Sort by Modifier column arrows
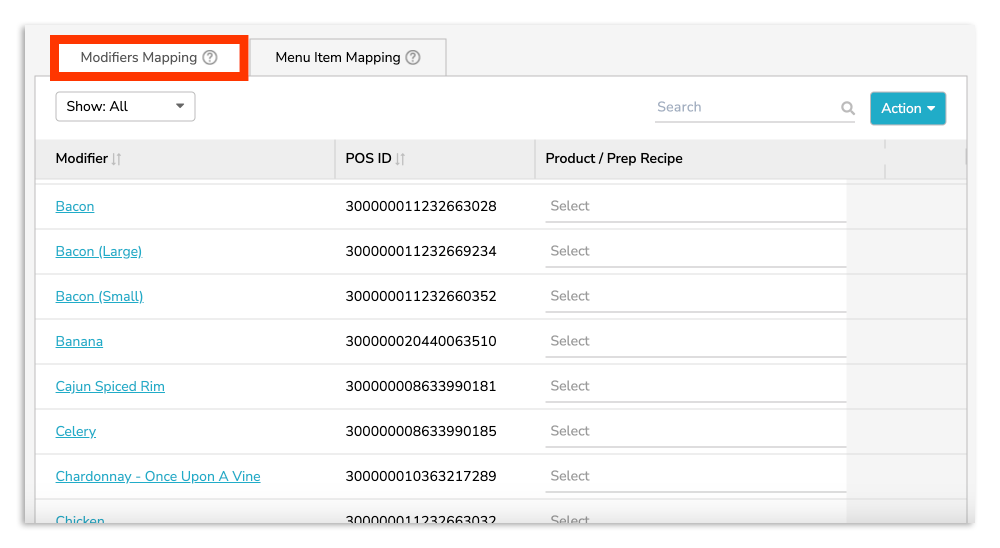1000x548 pixels. pyautogui.click(x=117, y=159)
